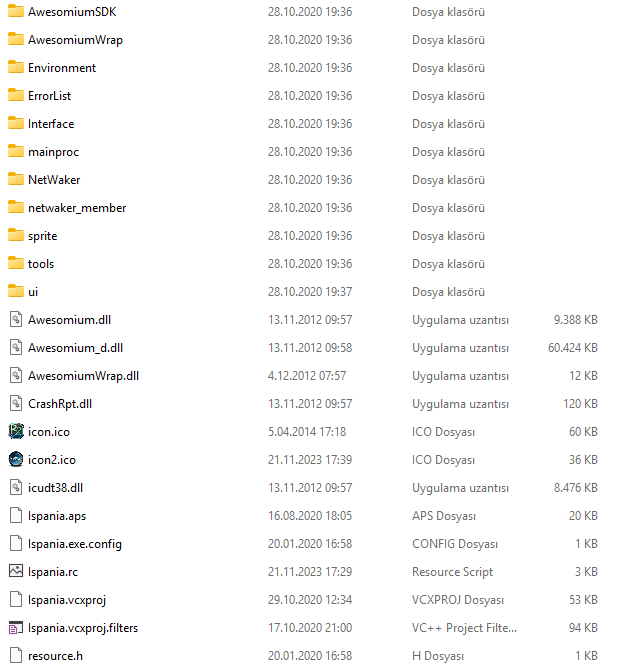The width and height of the screenshot is (619, 663).
Task: Select the Environment folder icon
Action: [x=16, y=67]
